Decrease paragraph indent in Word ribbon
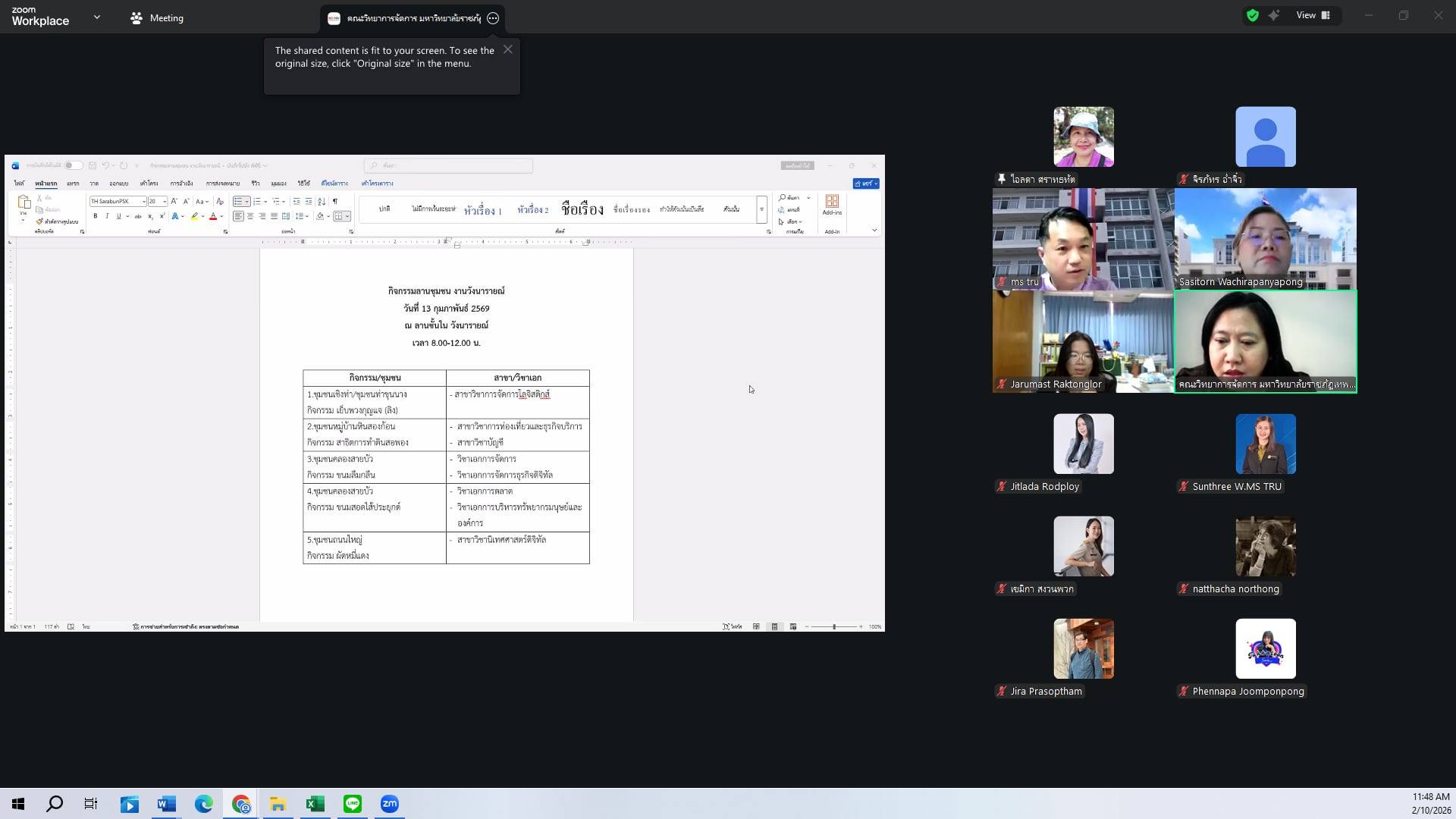Screen dimensions: 1456x819 click(x=297, y=201)
